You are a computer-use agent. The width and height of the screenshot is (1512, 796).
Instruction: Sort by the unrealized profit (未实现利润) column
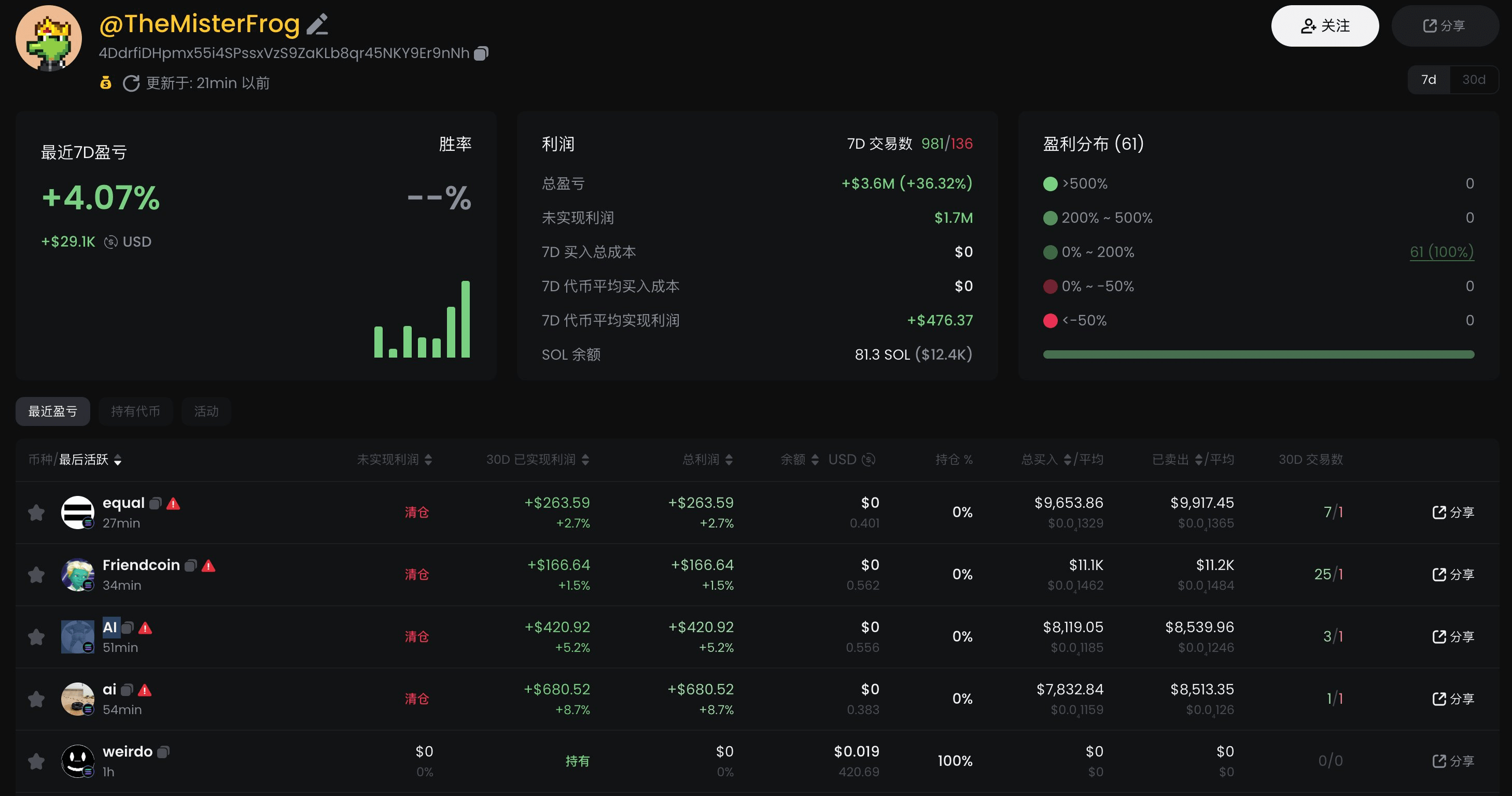[428, 460]
